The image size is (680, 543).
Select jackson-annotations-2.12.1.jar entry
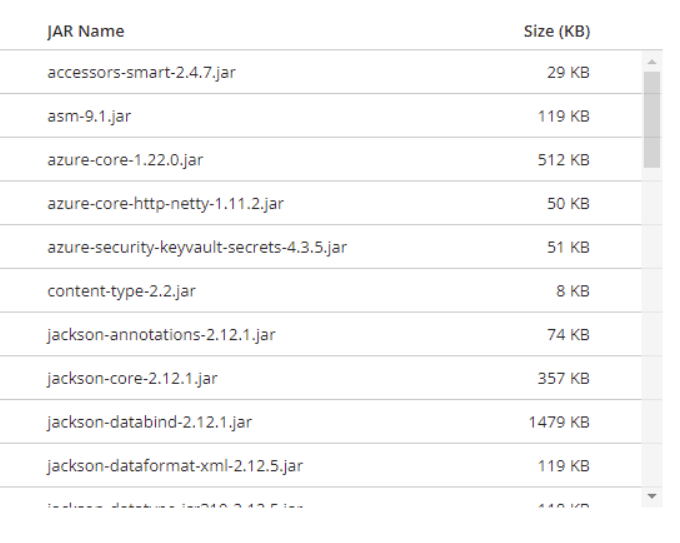(161, 335)
